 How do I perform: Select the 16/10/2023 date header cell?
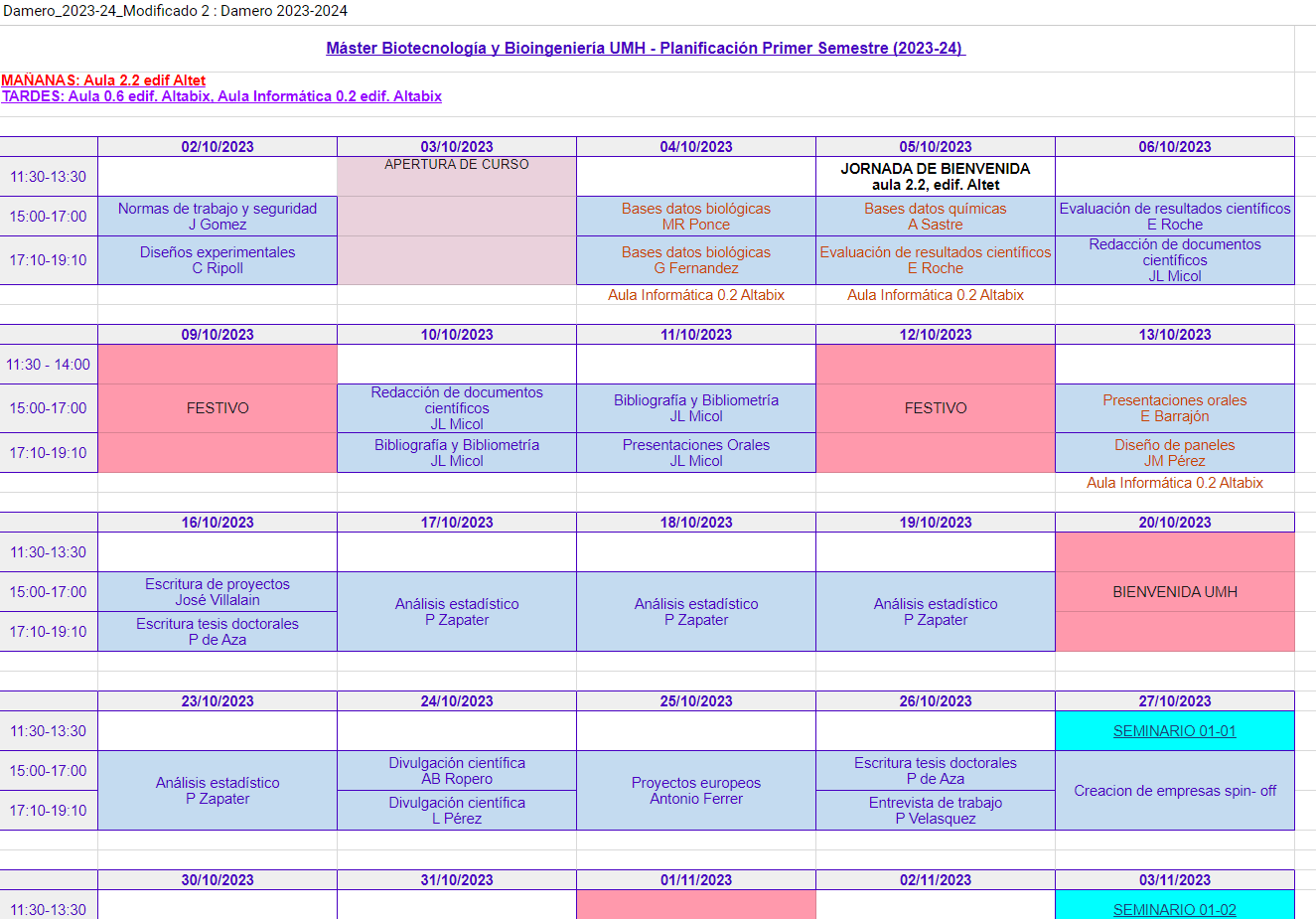click(x=218, y=523)
